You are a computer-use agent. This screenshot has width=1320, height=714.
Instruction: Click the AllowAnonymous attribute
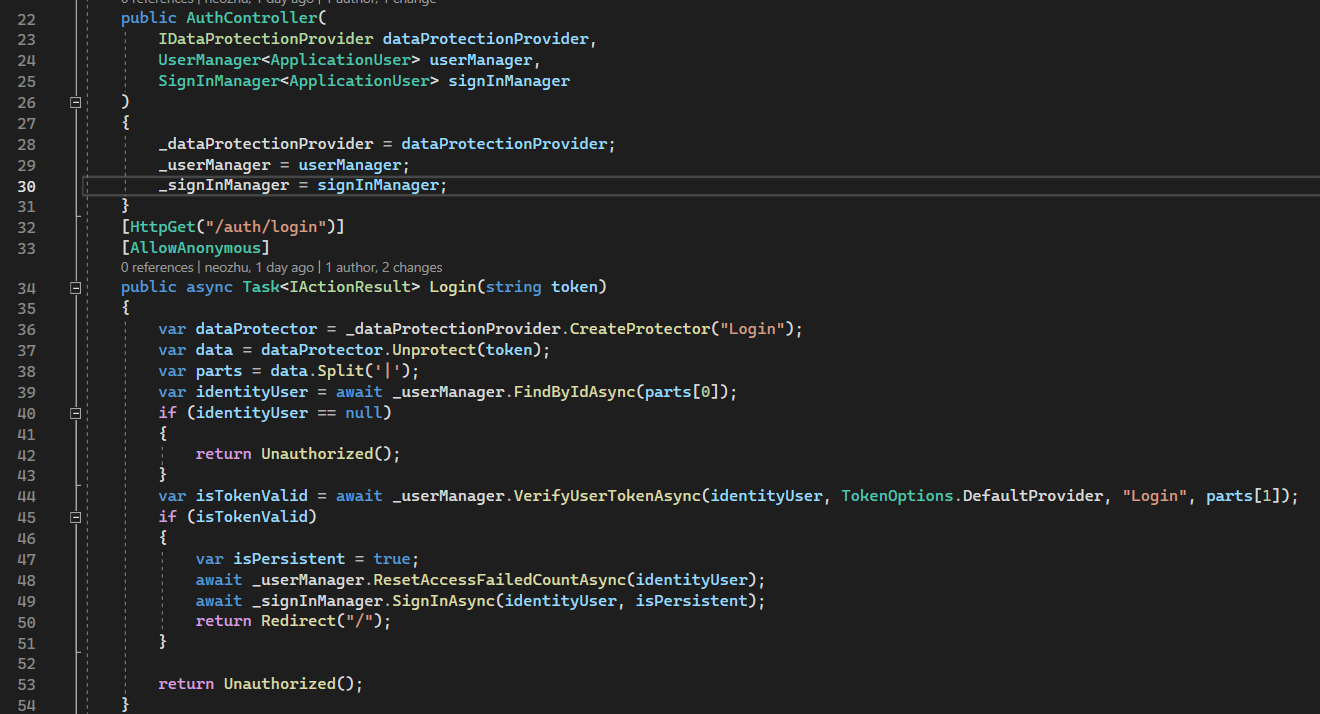coord(196,248)
